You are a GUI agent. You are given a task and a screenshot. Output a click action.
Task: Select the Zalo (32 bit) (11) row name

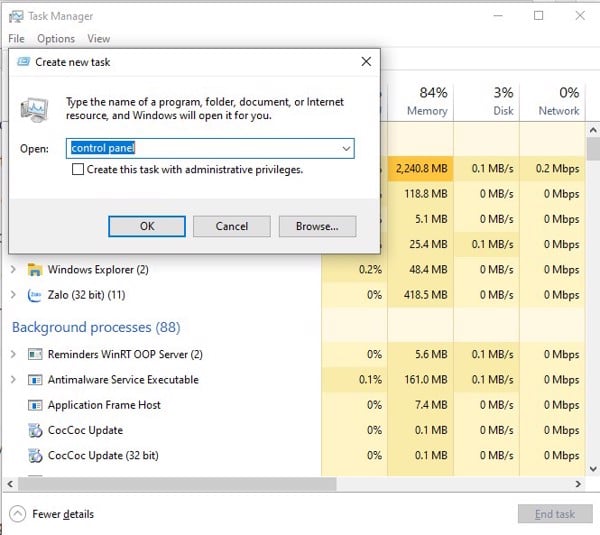(86, 295)
